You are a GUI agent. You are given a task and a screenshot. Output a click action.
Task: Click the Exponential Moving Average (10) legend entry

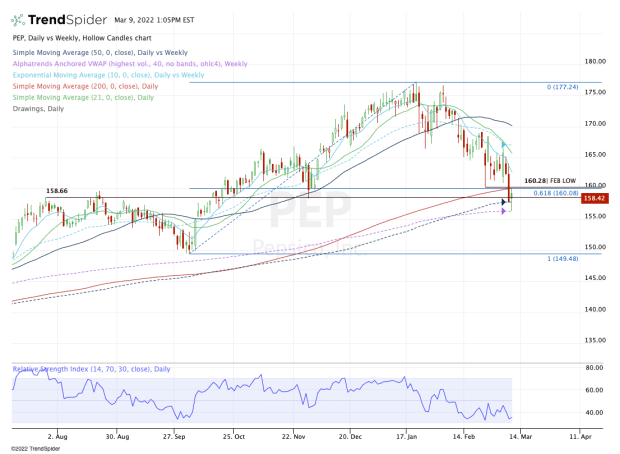pyautogui.click(x=108, y=75)
